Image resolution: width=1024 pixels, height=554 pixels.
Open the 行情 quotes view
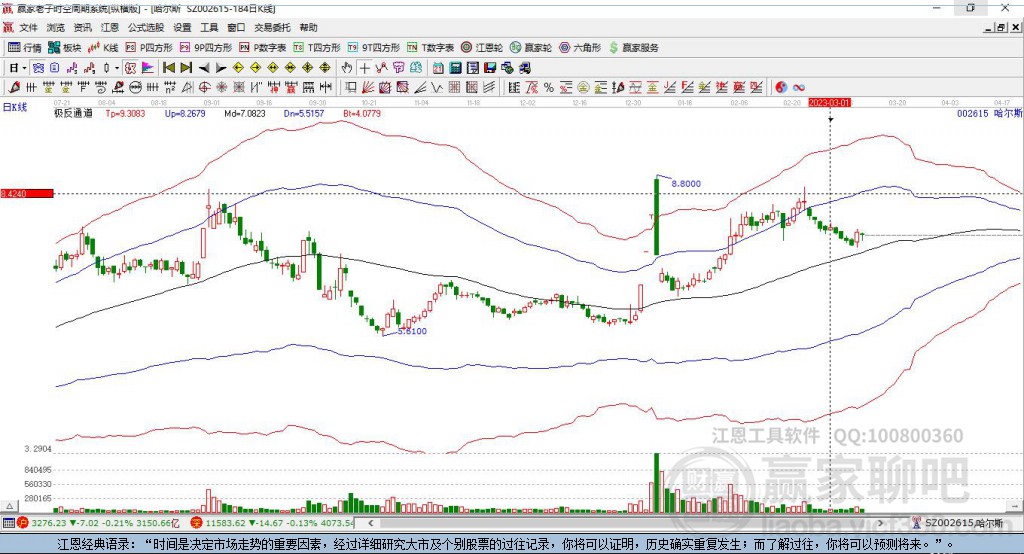(x=25, y=48)
